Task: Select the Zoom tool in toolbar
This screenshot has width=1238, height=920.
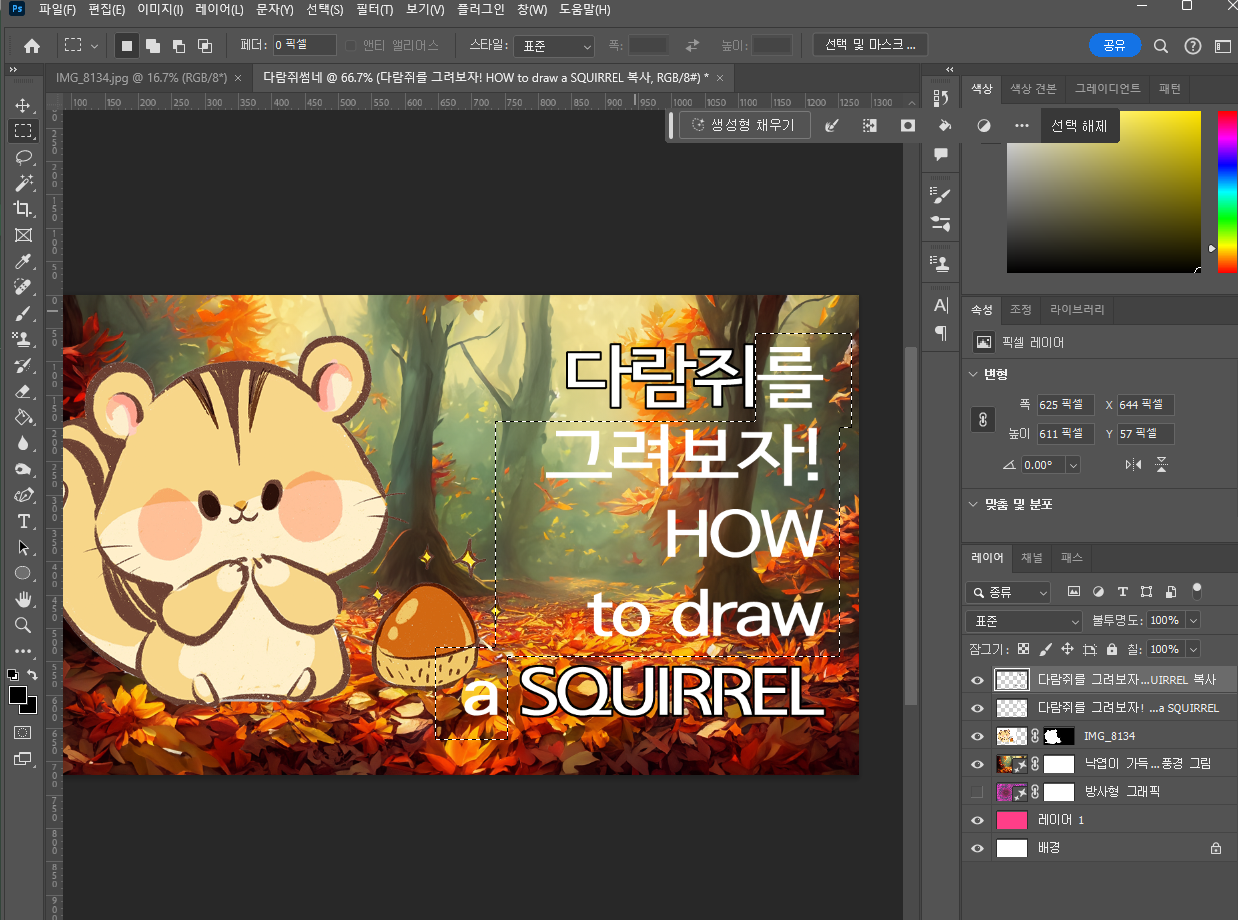Action: (x=22, y=625)
